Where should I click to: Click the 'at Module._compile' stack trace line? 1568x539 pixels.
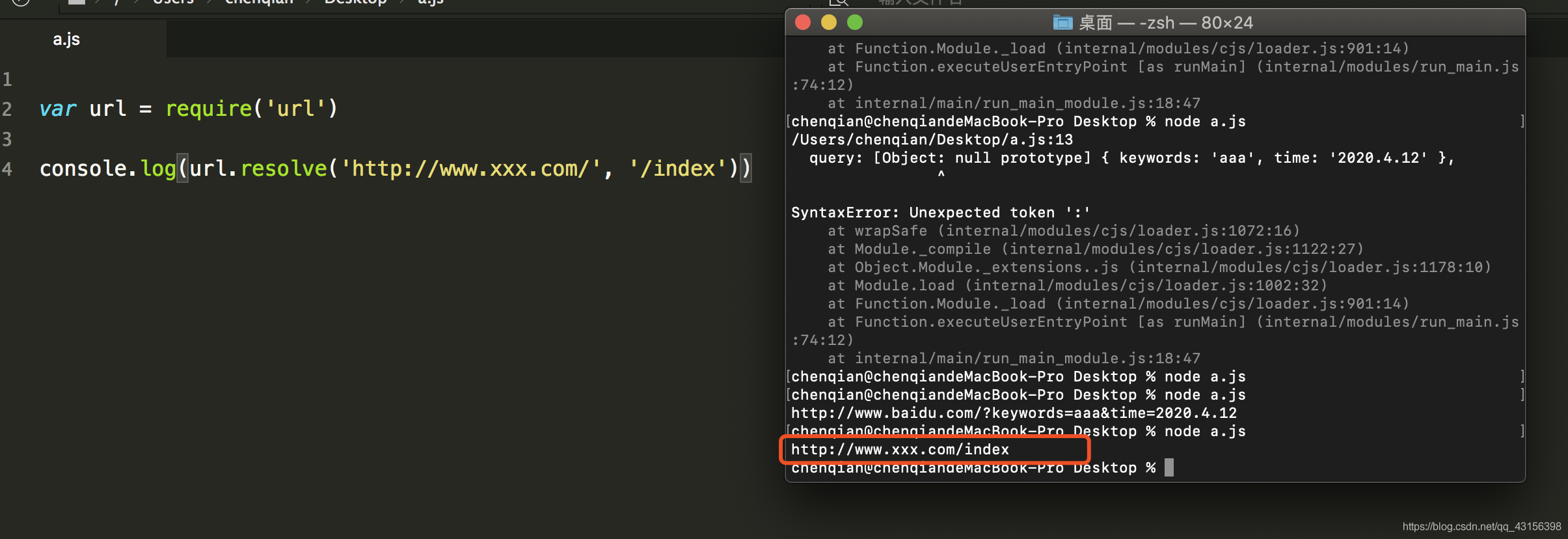pos(1096,249)
